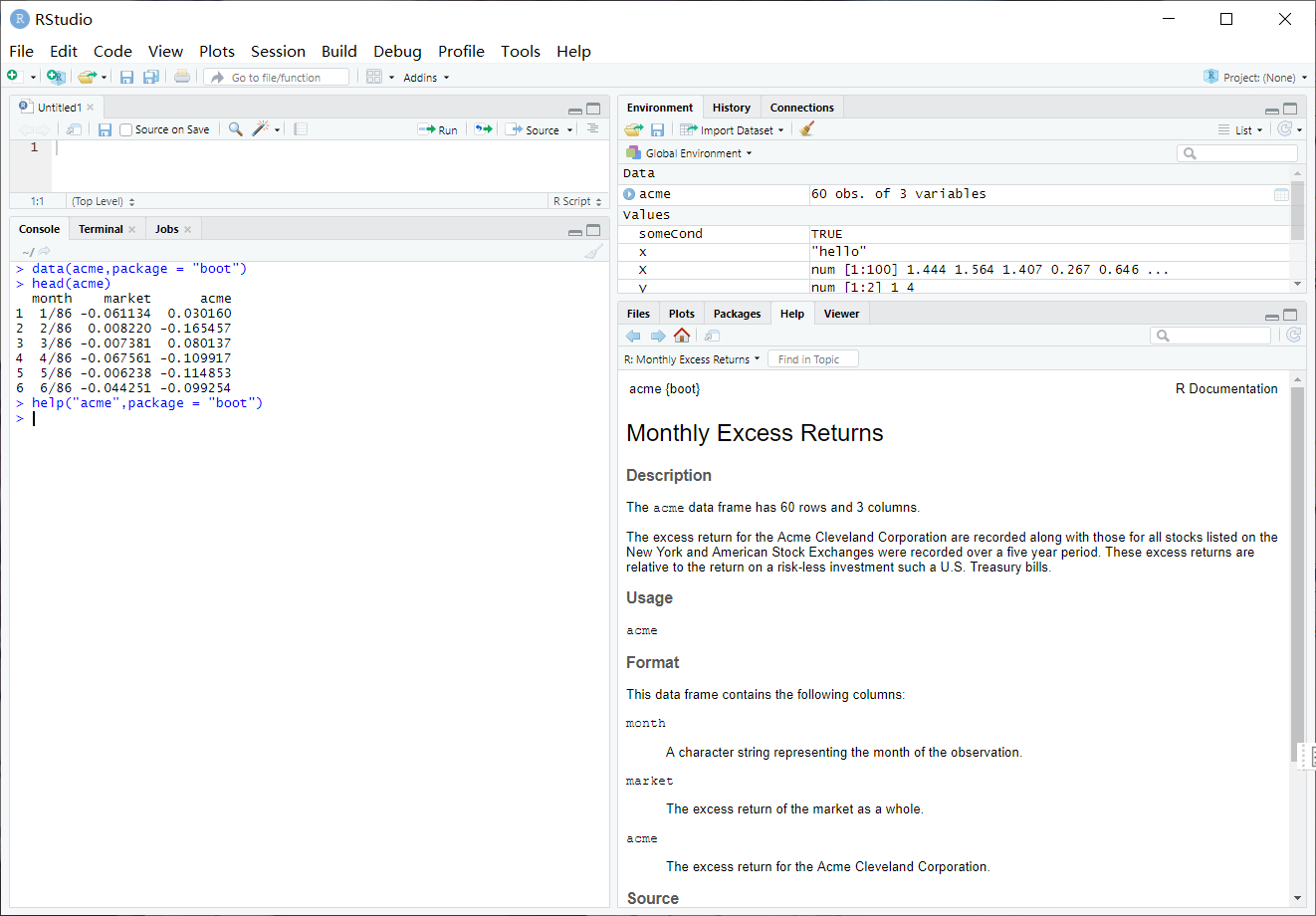Open the Source button dropdown arrow
The height and width of the screenshot is (916, 1316).
(x=570, y=130)
